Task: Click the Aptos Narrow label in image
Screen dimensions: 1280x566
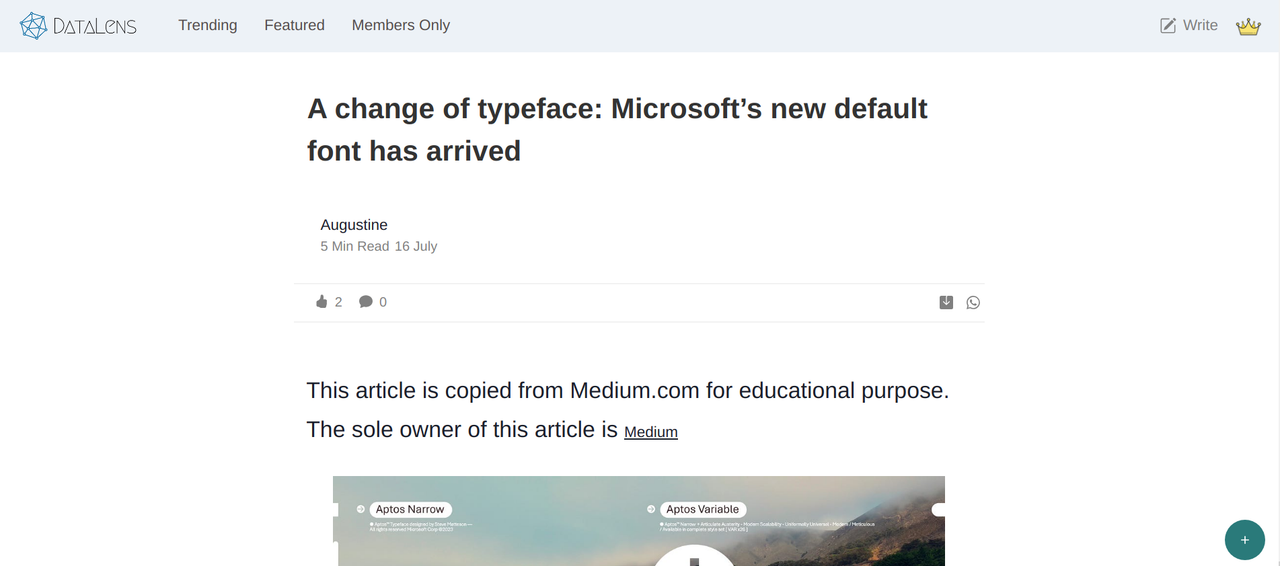Action: click(x=411, y=509)
